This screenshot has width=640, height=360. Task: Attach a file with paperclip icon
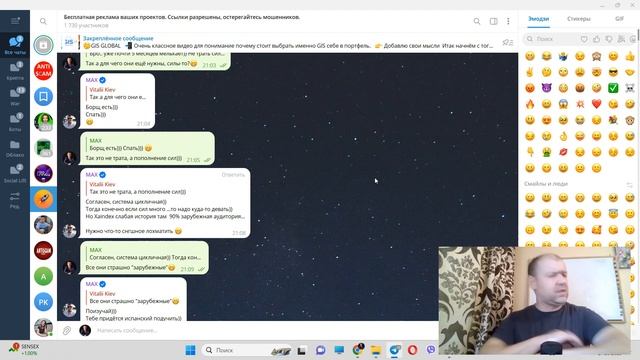[67, 330]
